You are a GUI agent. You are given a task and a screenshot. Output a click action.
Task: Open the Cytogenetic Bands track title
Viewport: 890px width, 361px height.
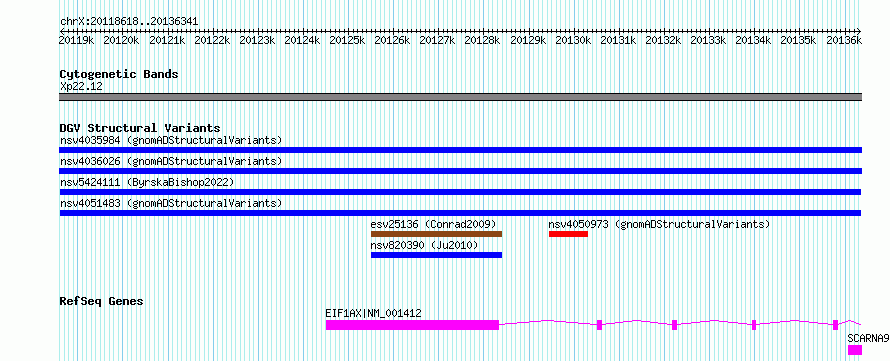pos(119,74)
